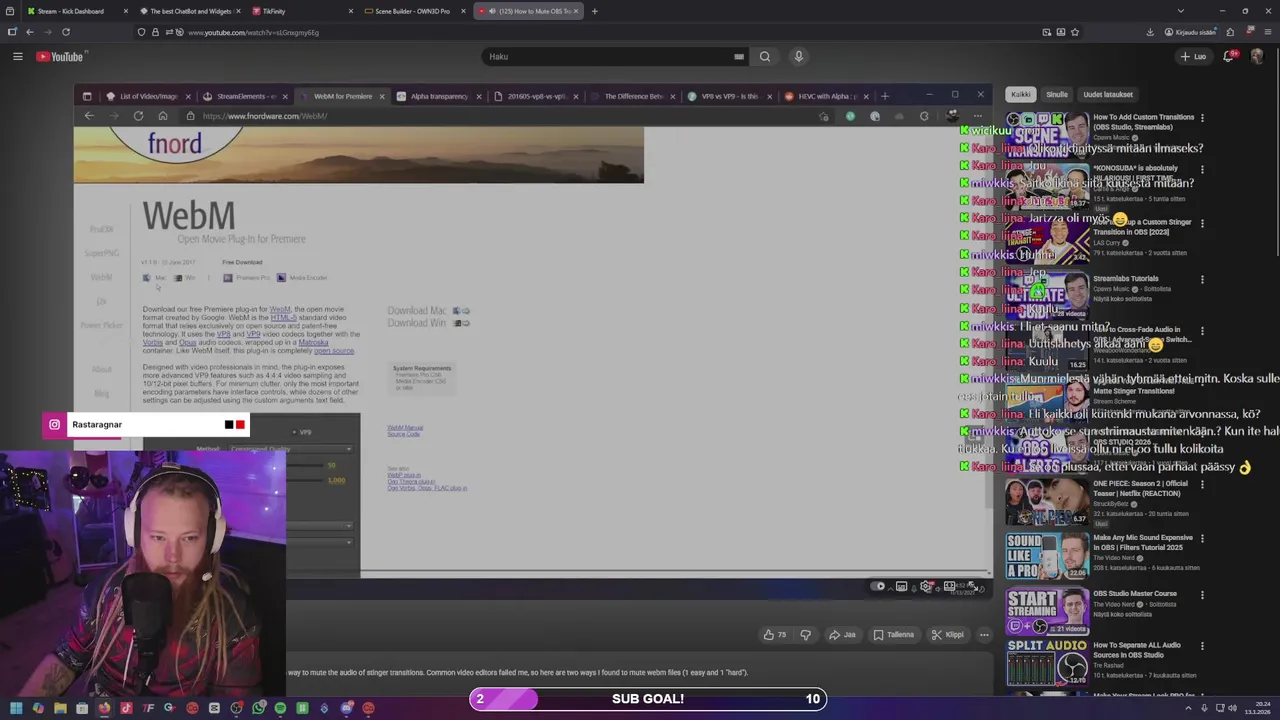The image size is (1280, 720).
Task: Open OBS Studio from the taskbar
Action: click(236, 708)
